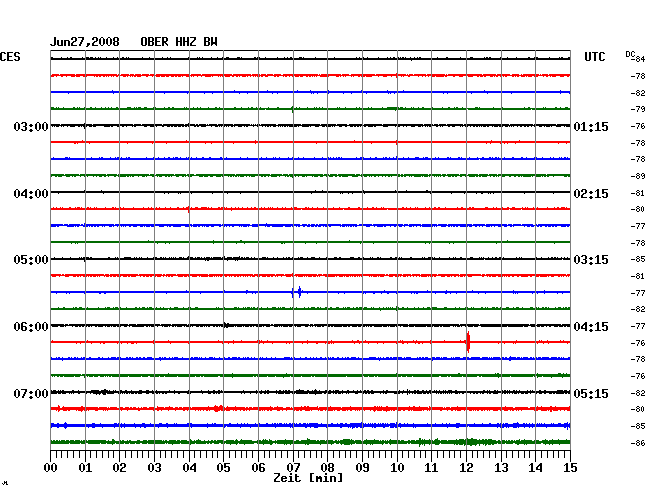Select minute tick label 02

point(119,467)
